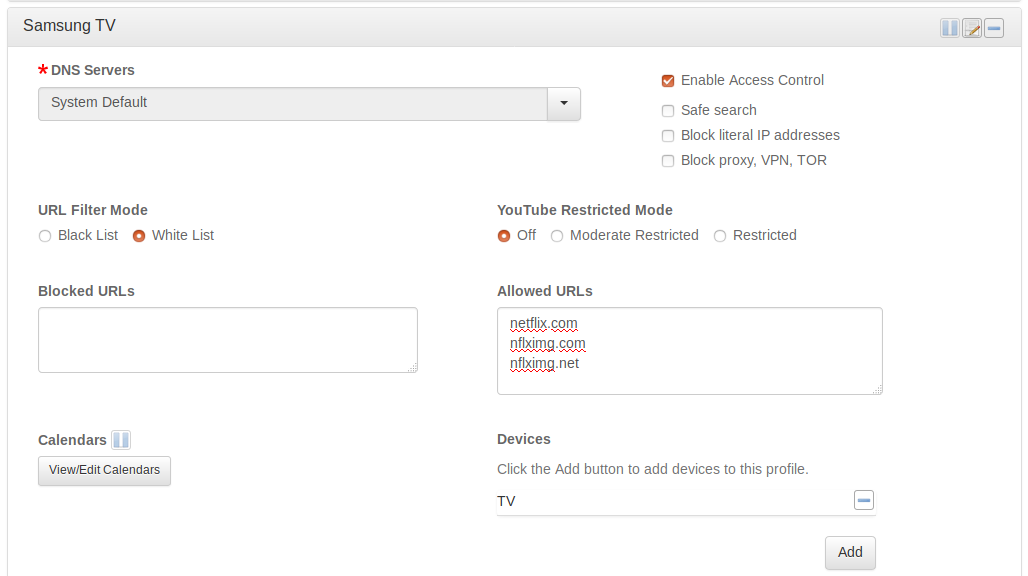
Task: Enable the Safe search checkbox
Action: coord(668,111)
